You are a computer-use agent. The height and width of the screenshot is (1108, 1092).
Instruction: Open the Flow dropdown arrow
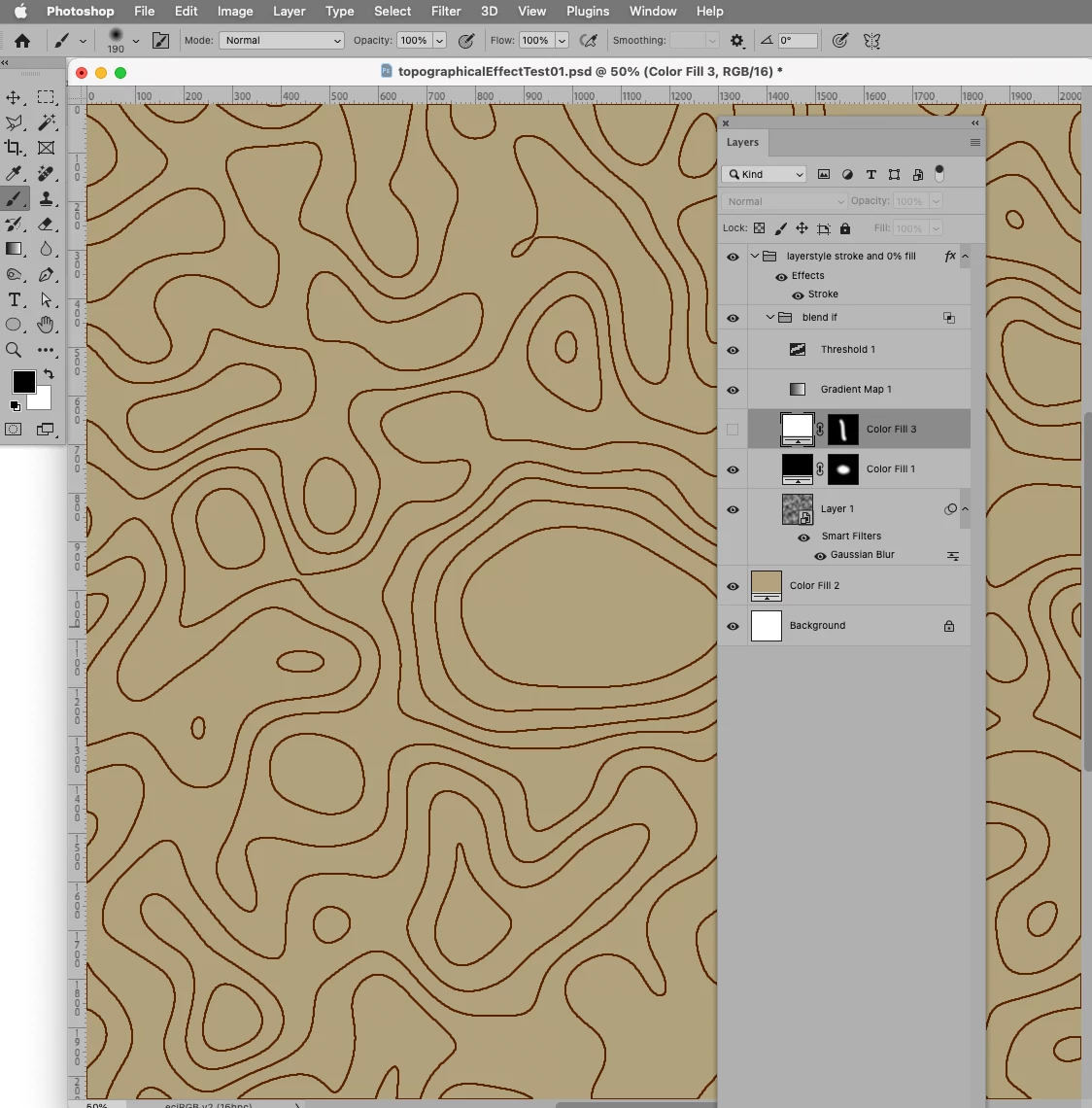[x=562, y=40]
